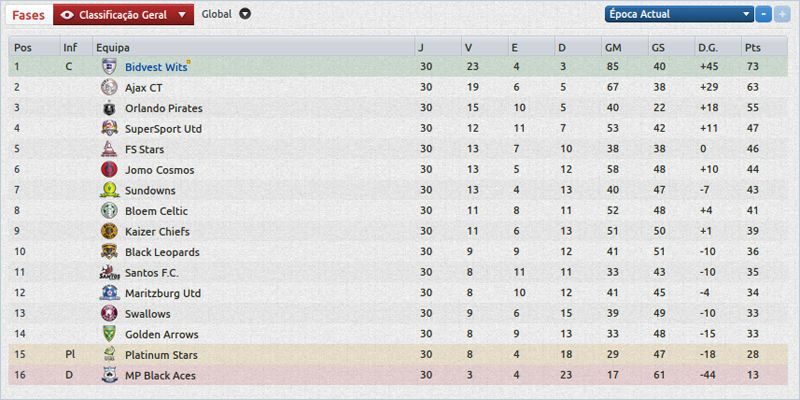Click the minus button beside Época Actual
The height and width of the screenshot is (400, 800).
764,14
